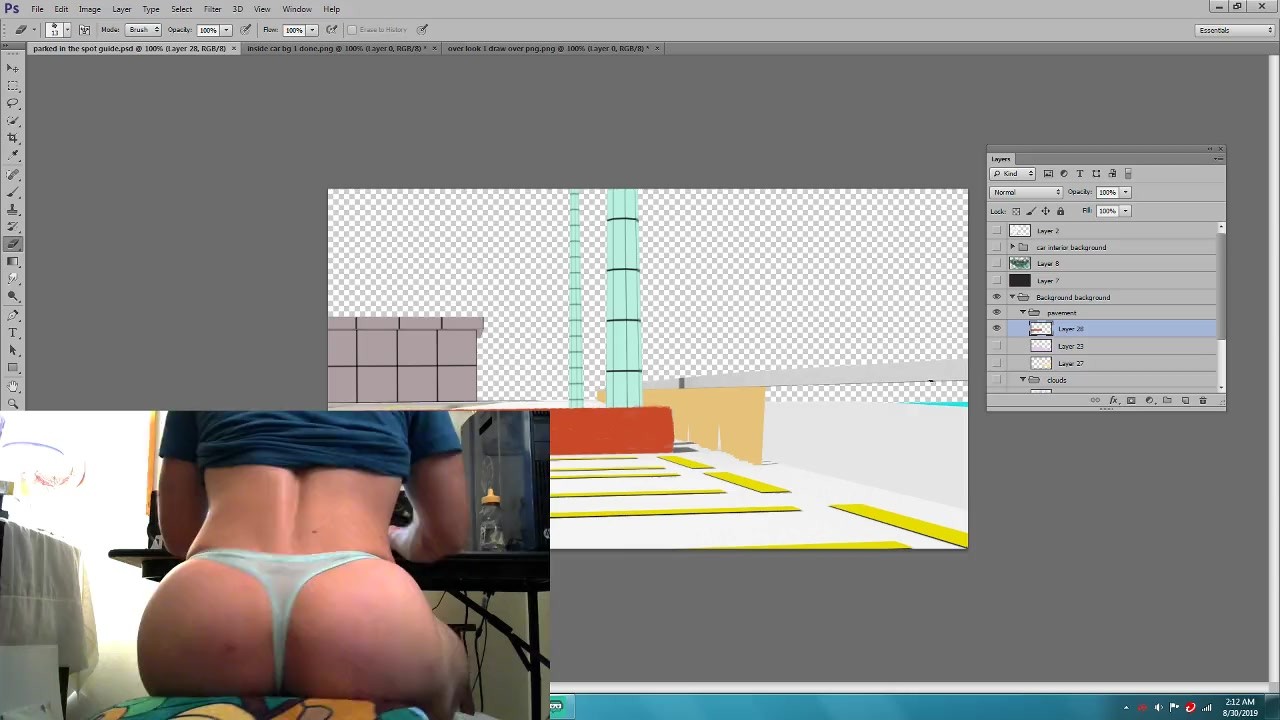Click the lock all layer icon
This screenshot has height=720, width=1280.
point(1060,211)
